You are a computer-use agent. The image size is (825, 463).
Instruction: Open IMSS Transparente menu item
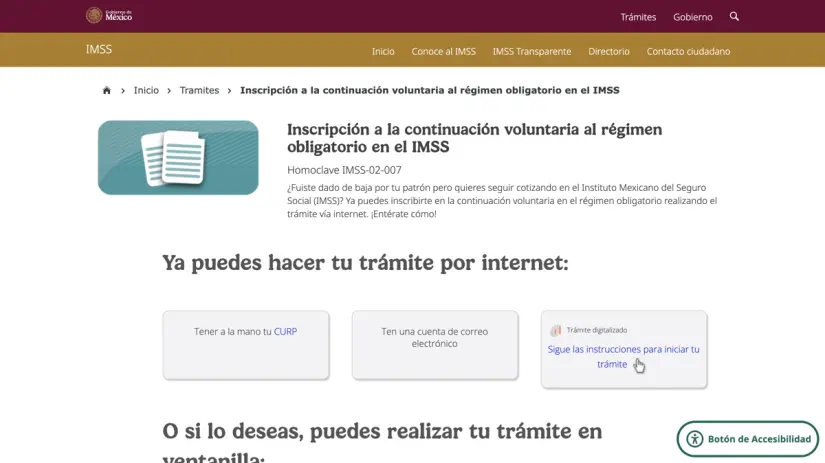(532, 51)
